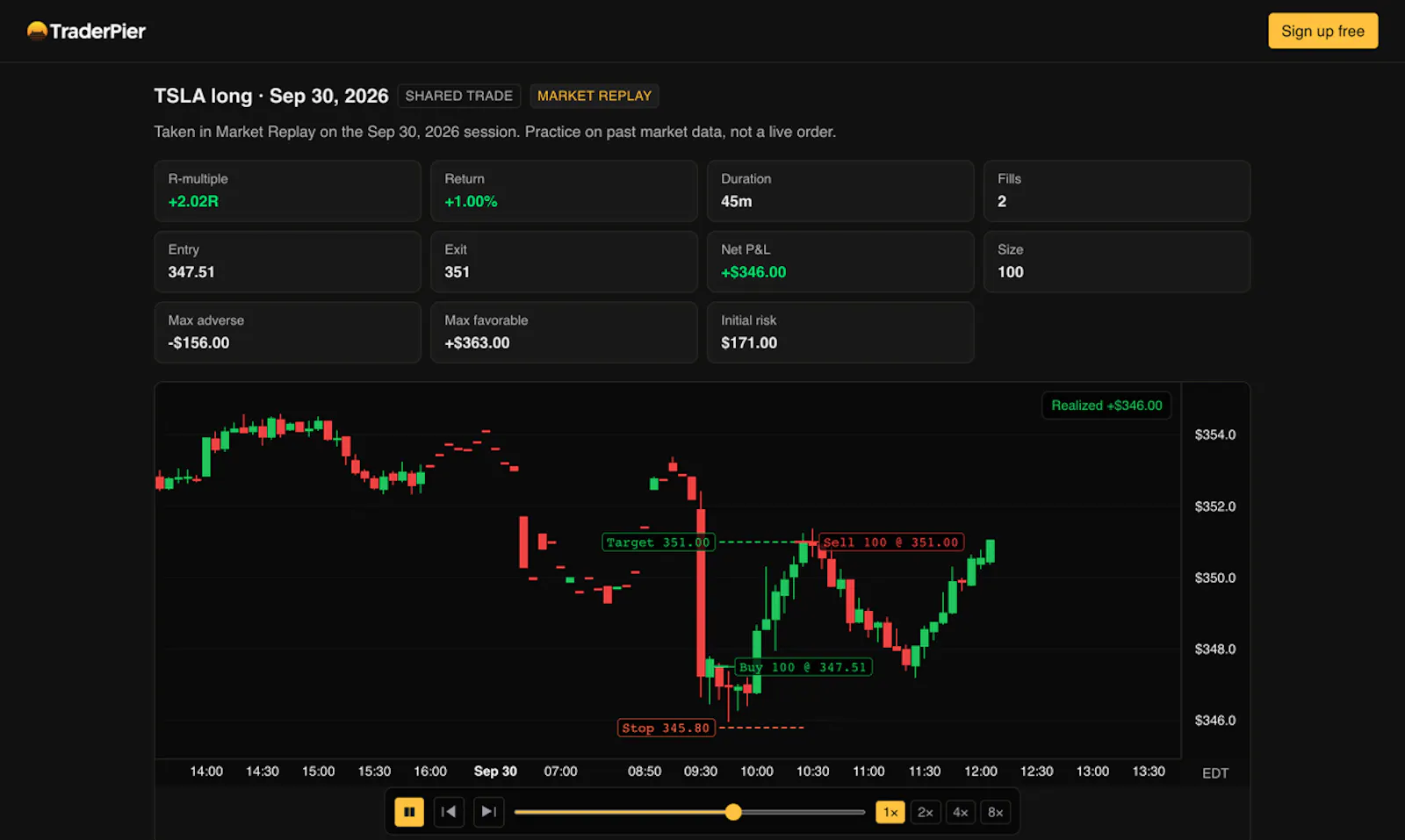Click the Buy 100 @ 347.51 marker
The height and width of the screenshot is (840, 1405).
(x=803, y=667)
